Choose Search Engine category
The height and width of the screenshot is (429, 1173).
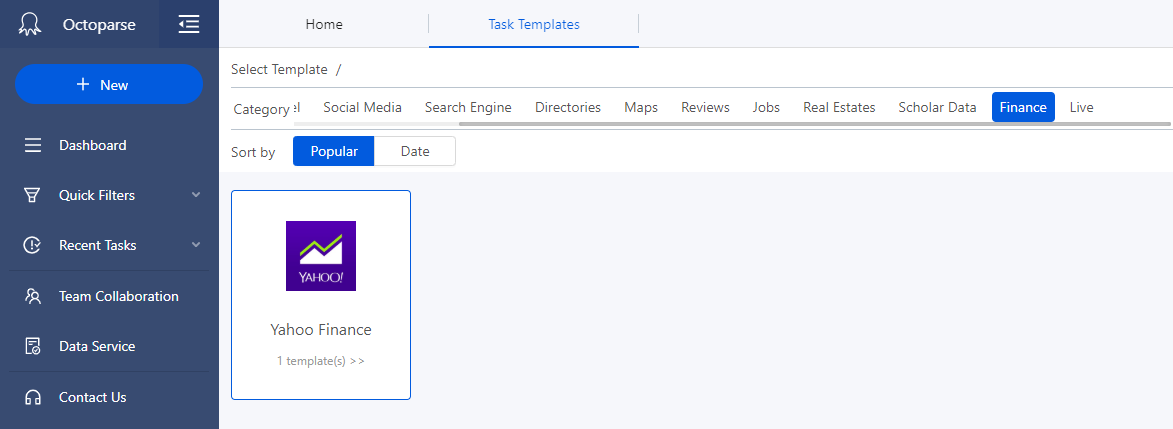[468, 107]
